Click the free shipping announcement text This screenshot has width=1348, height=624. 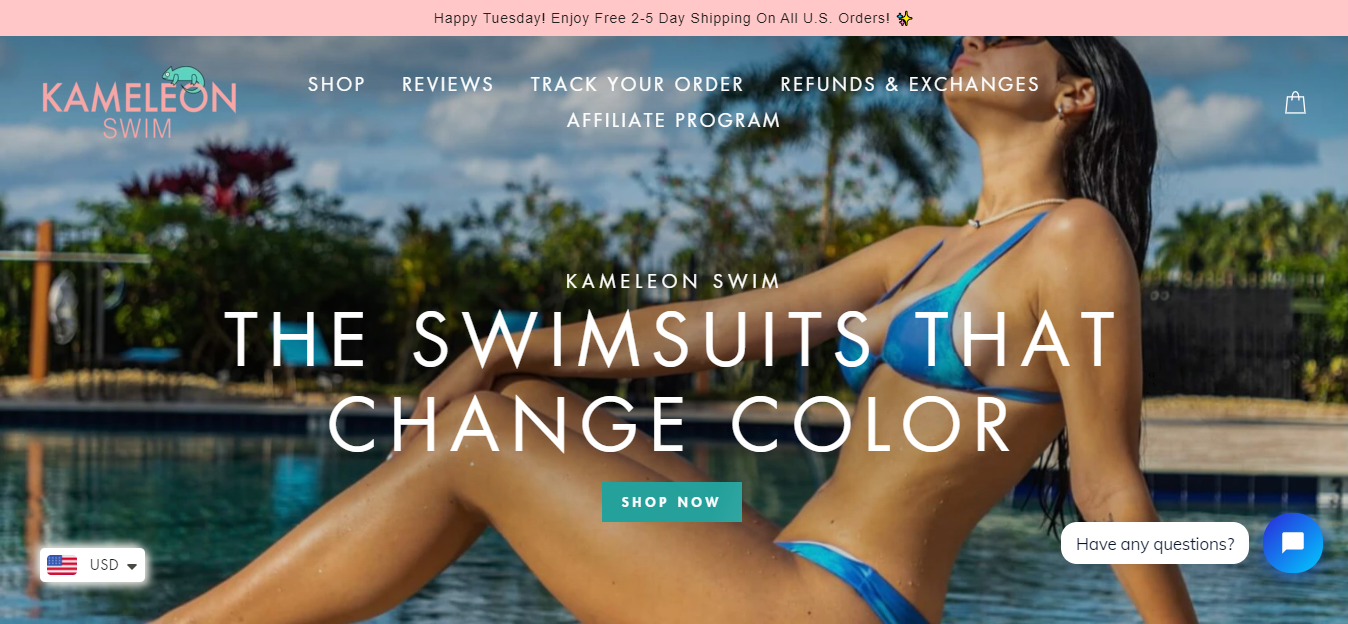(x=662, y=18)
